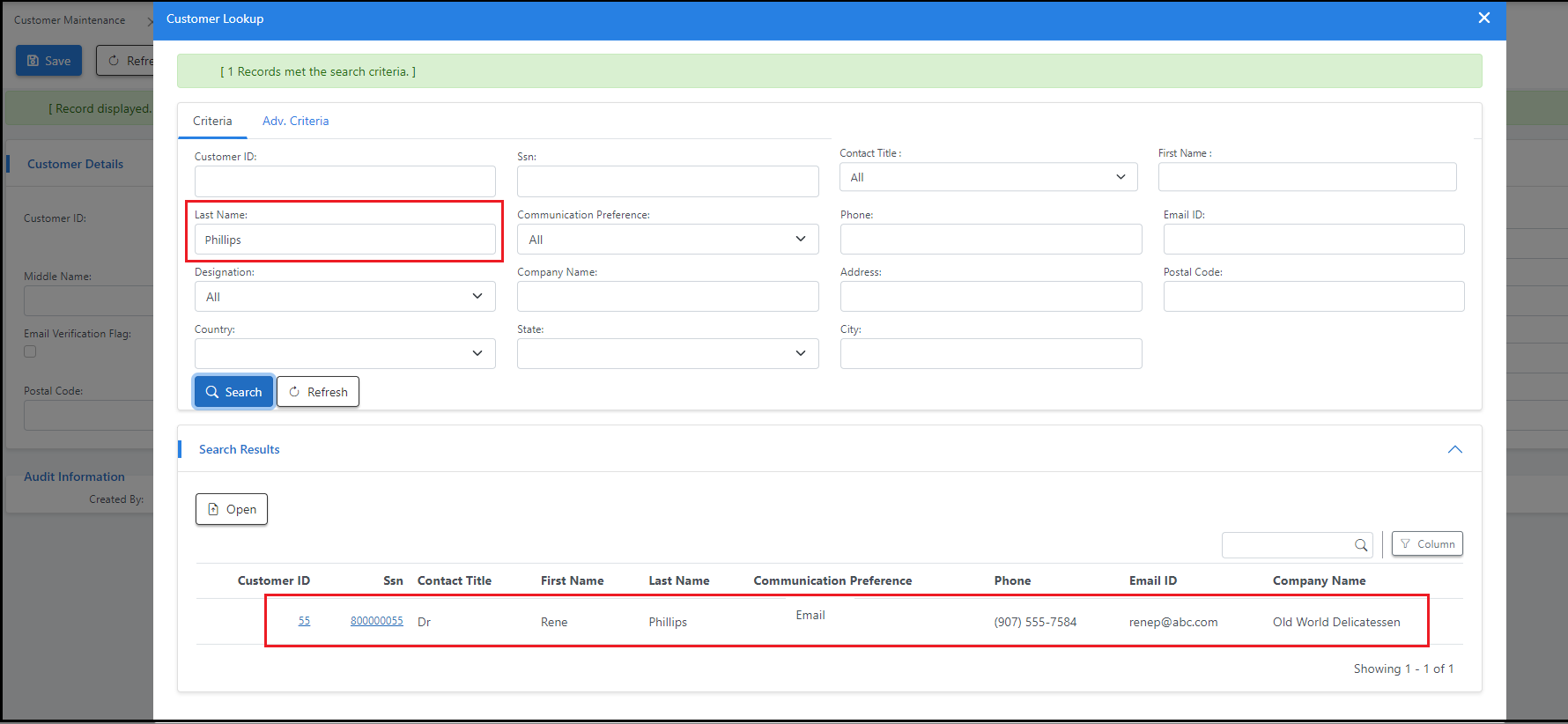Screen dimensions: 1568x724
Task: Click into the Last Name field
Action: (x=344, y=240)
